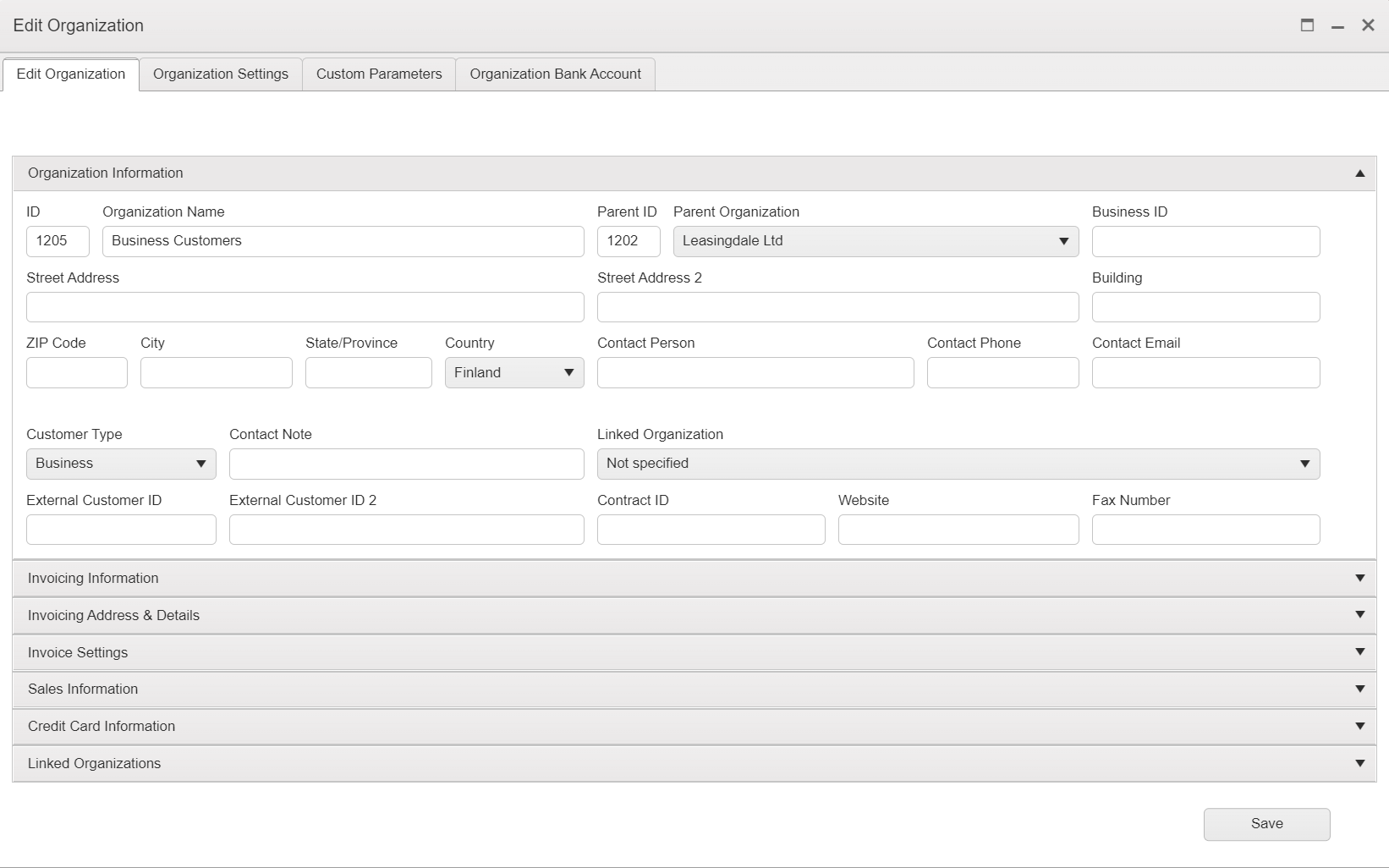Click the Website input field
This screenshot has width=1389, height=868.
[958, 530]
